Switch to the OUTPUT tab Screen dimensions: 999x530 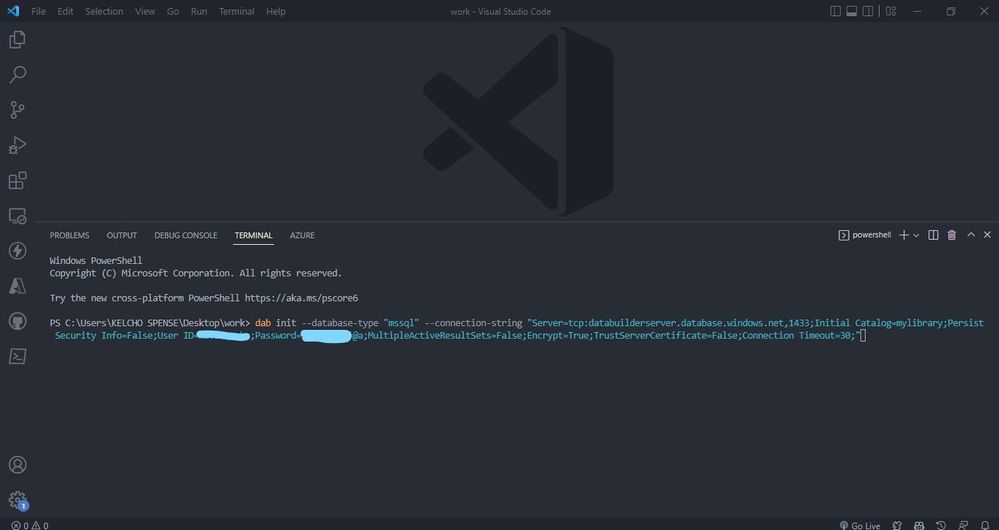(x=122, y=235)
